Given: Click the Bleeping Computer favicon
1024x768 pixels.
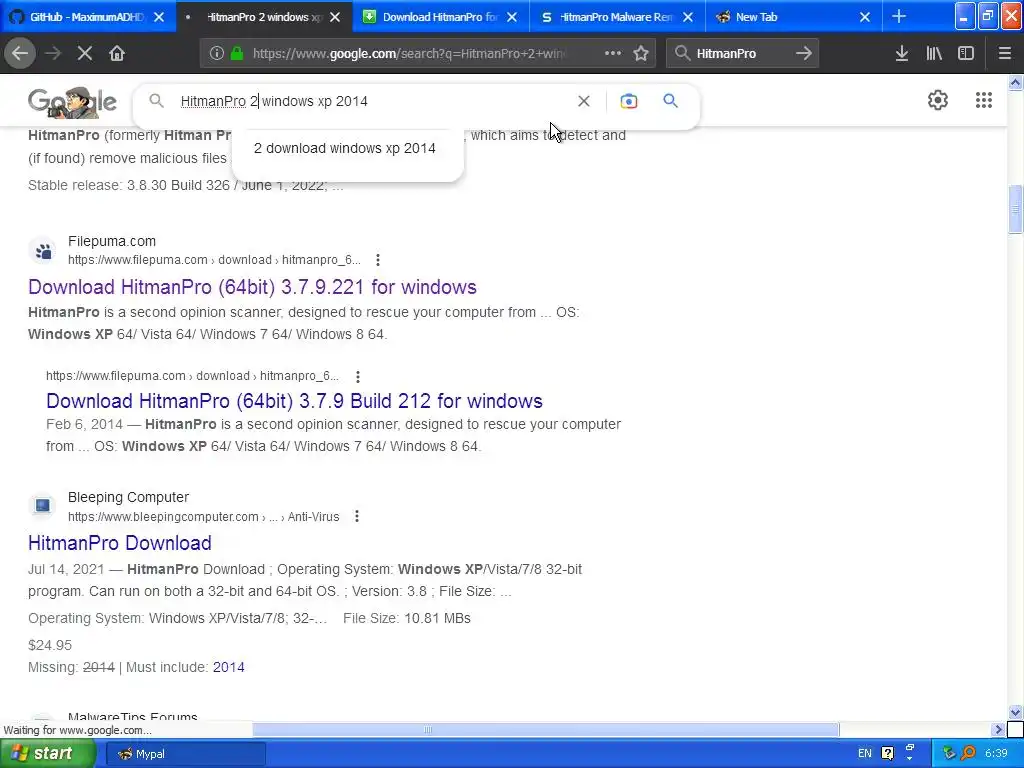Looking at the screenshot, I should pyautogui.click(x=43, y=506).
